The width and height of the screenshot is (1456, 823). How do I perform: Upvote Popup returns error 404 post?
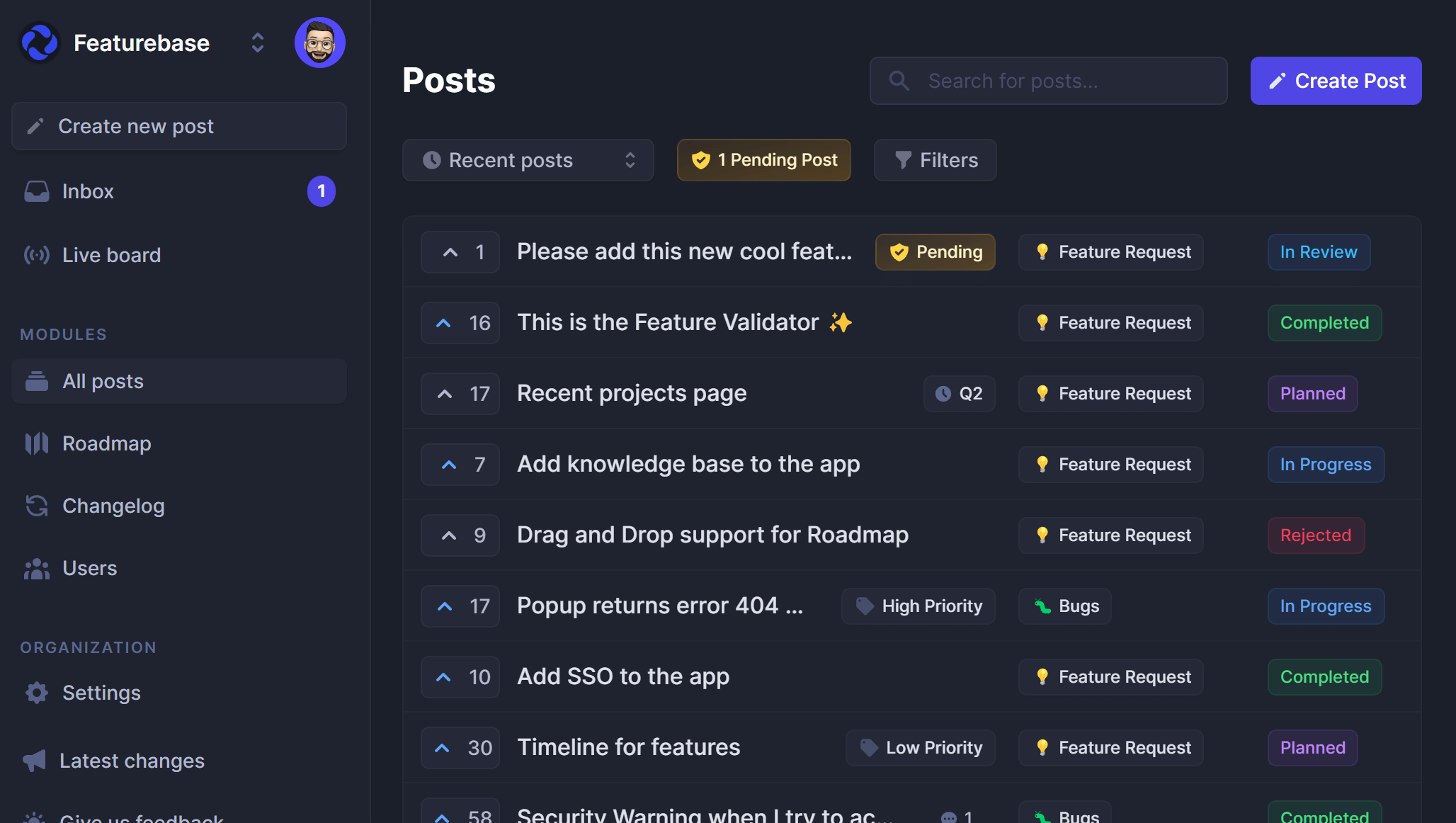pyautogui.click(x=460, y=606)
